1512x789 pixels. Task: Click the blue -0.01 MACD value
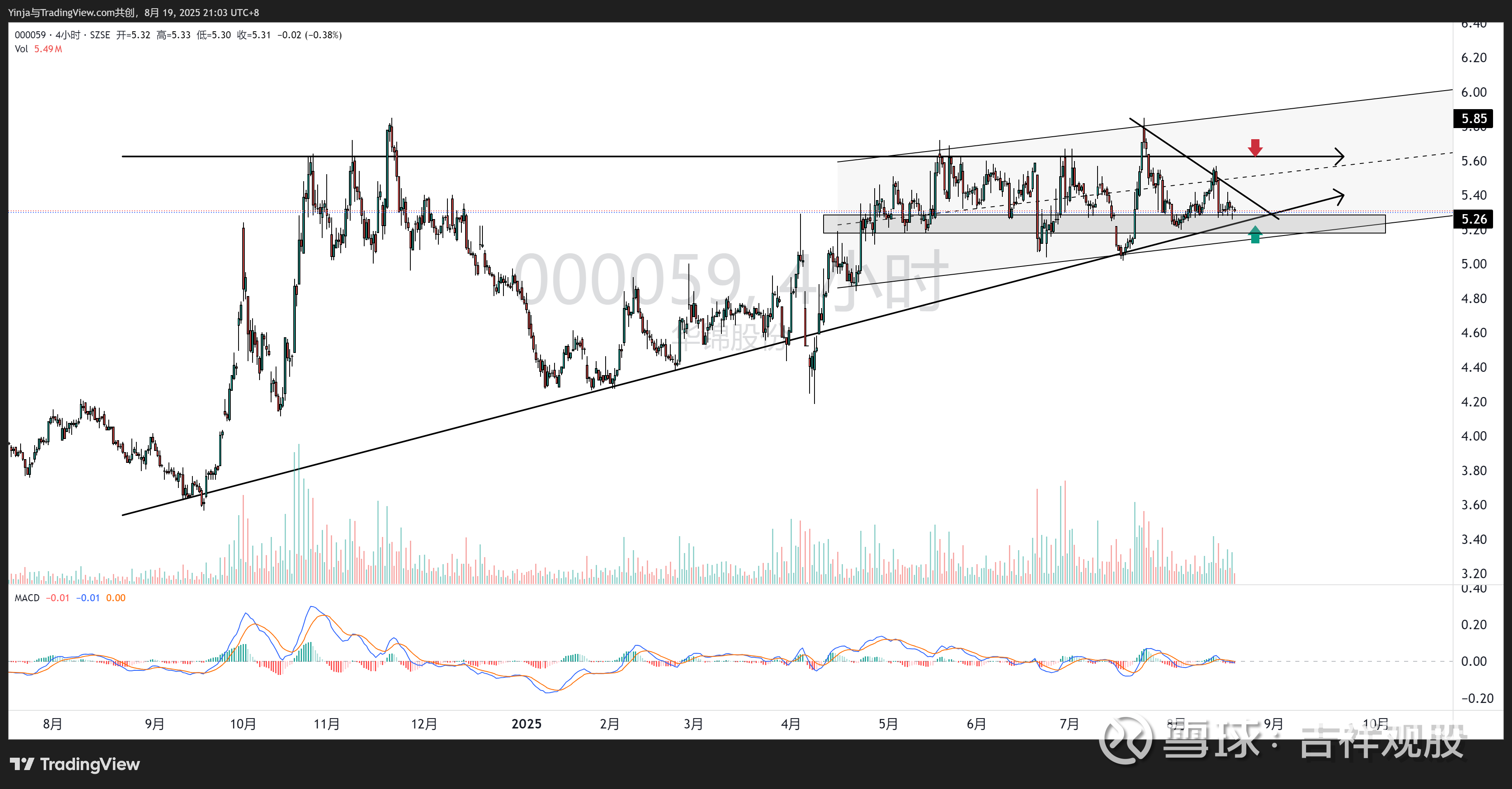(88, 598)
